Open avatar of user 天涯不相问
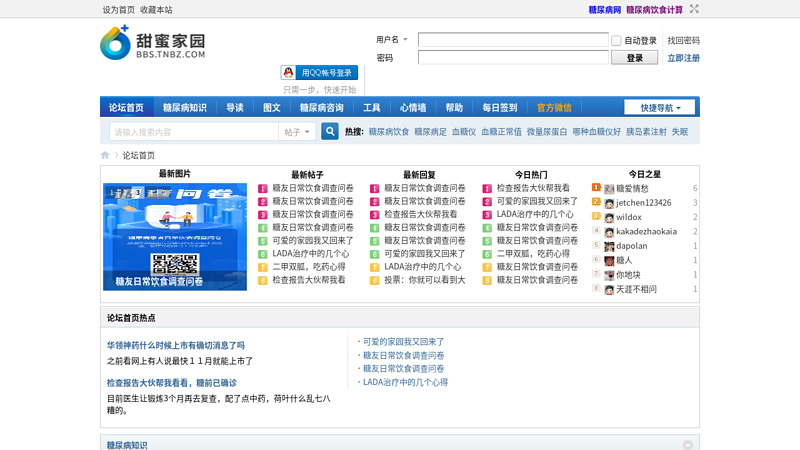The width and height of the screenshot is (800, 450). pos(609,290)
